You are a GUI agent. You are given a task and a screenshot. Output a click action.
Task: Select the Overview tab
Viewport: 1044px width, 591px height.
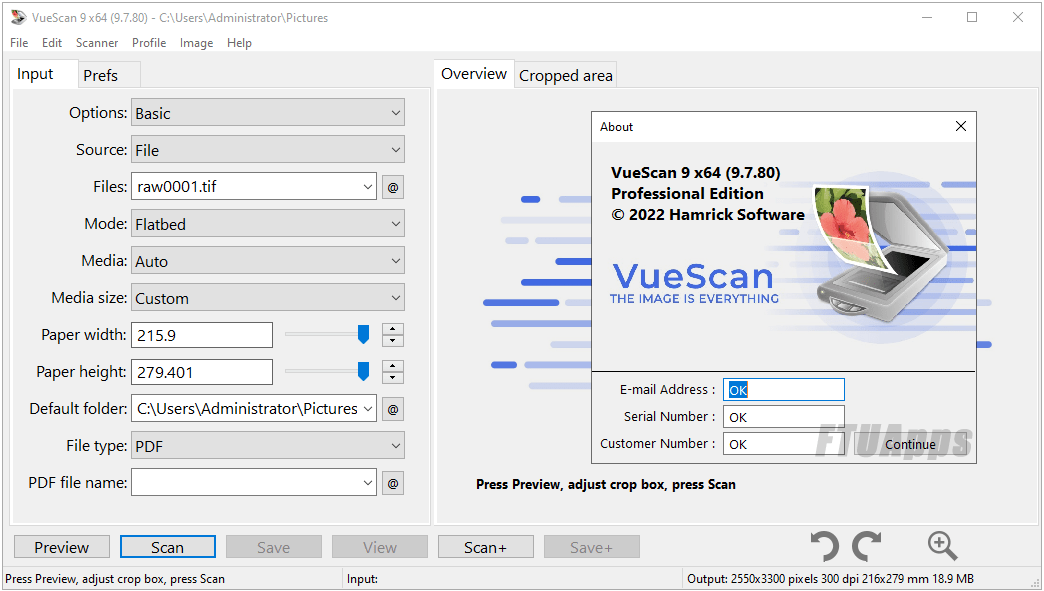point(473,74)
